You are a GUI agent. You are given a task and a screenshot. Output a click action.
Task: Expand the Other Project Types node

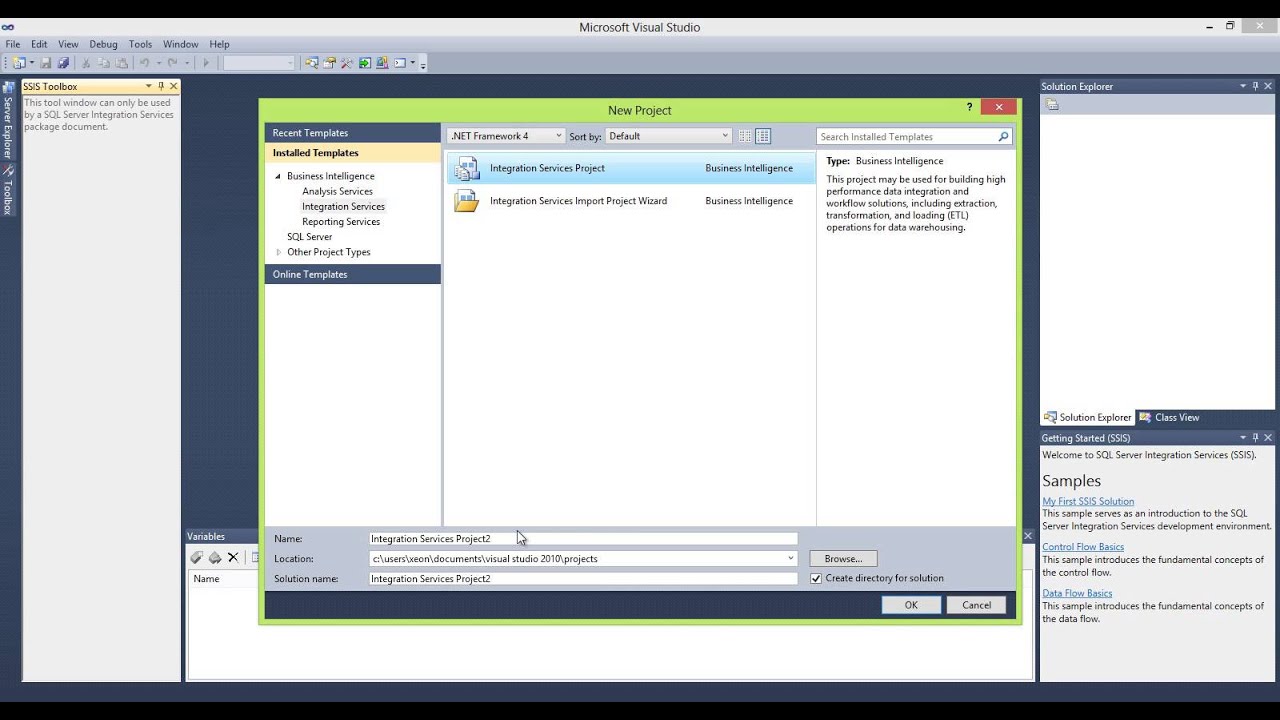279,252
